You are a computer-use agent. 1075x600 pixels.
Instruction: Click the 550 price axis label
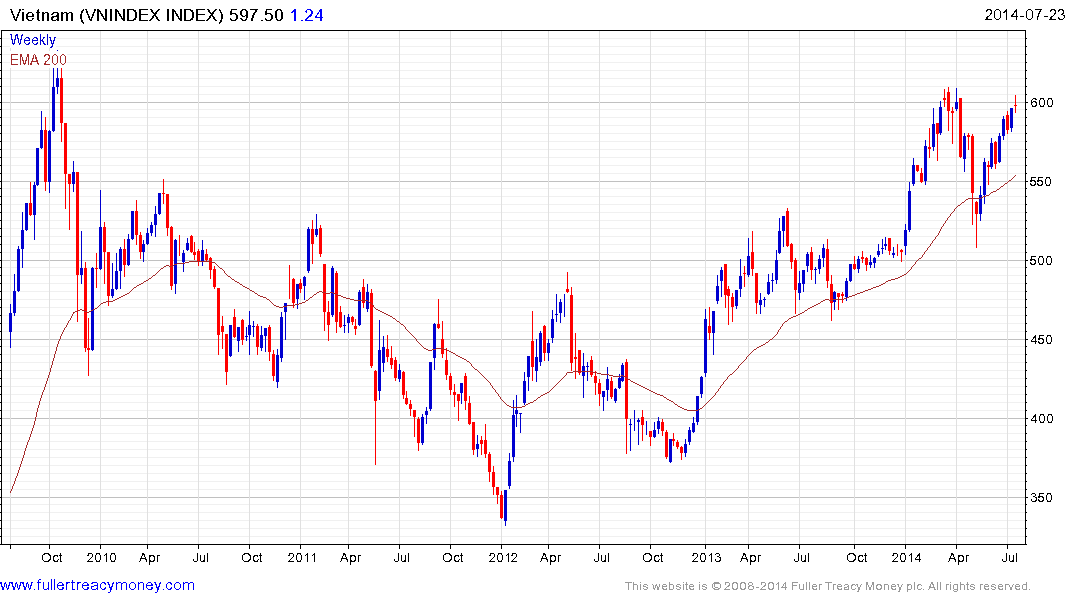(x=1041, y=182)
